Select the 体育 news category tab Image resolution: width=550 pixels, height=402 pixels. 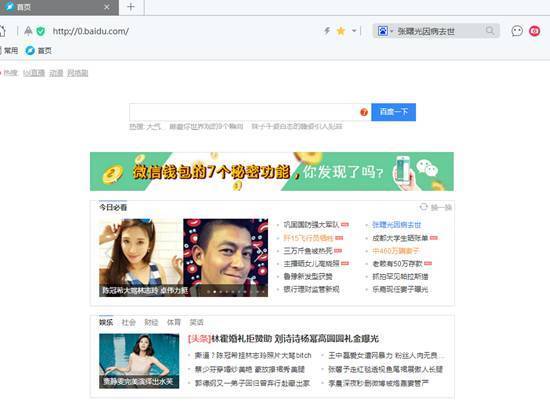coord(174,322)
